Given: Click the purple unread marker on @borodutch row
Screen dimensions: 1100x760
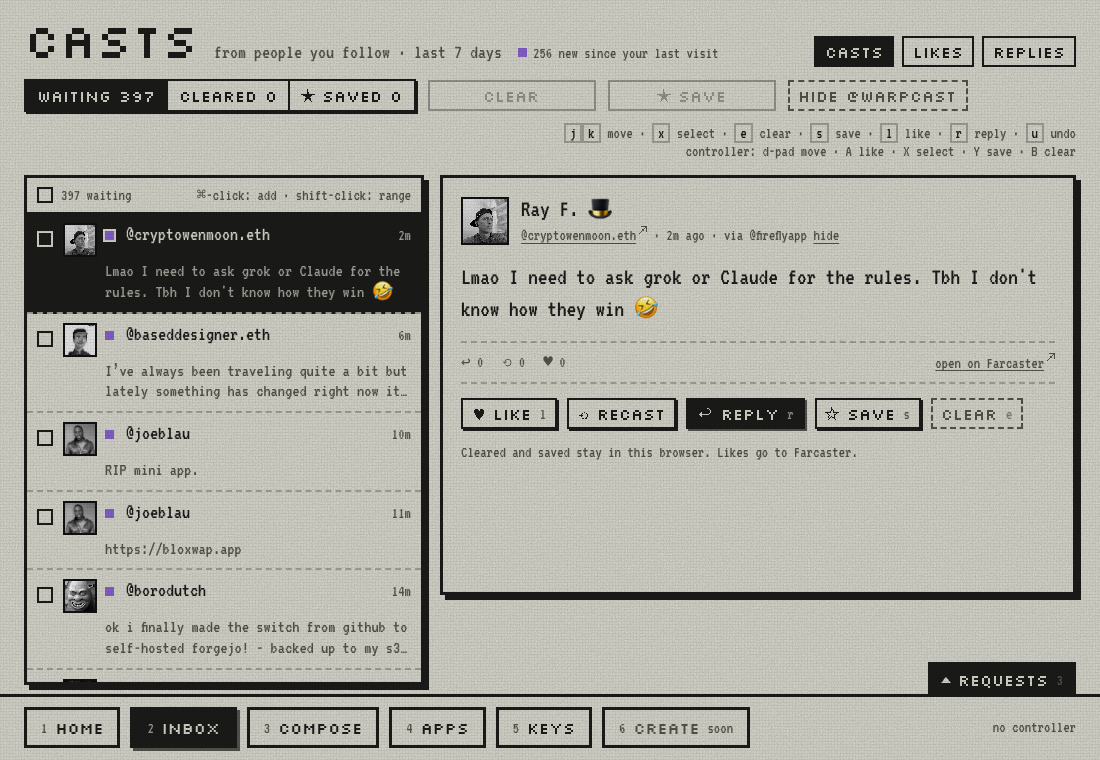Looking at the screenshot, I should pyautogui.click(x=109, y=592).
